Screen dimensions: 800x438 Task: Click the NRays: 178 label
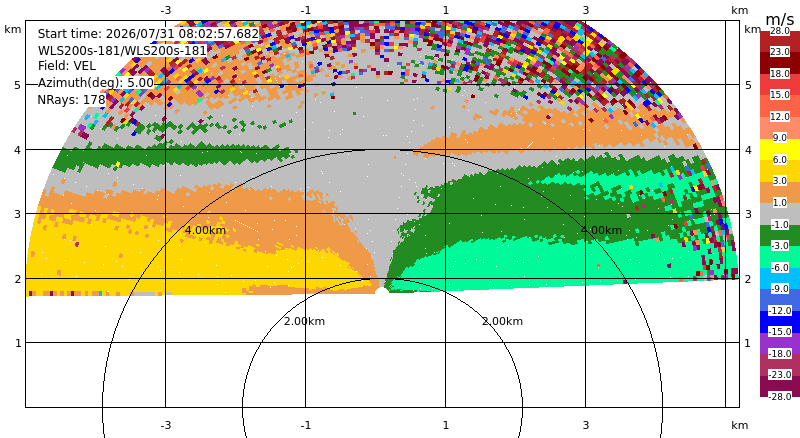(x=71, y=100)
